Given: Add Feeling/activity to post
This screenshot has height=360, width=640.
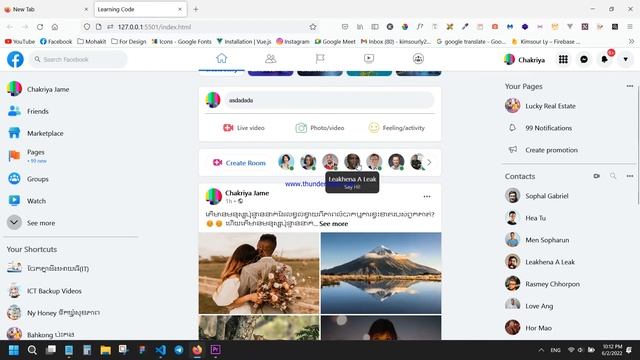Looking at the screenshot, I should click(x=396, y=128).
